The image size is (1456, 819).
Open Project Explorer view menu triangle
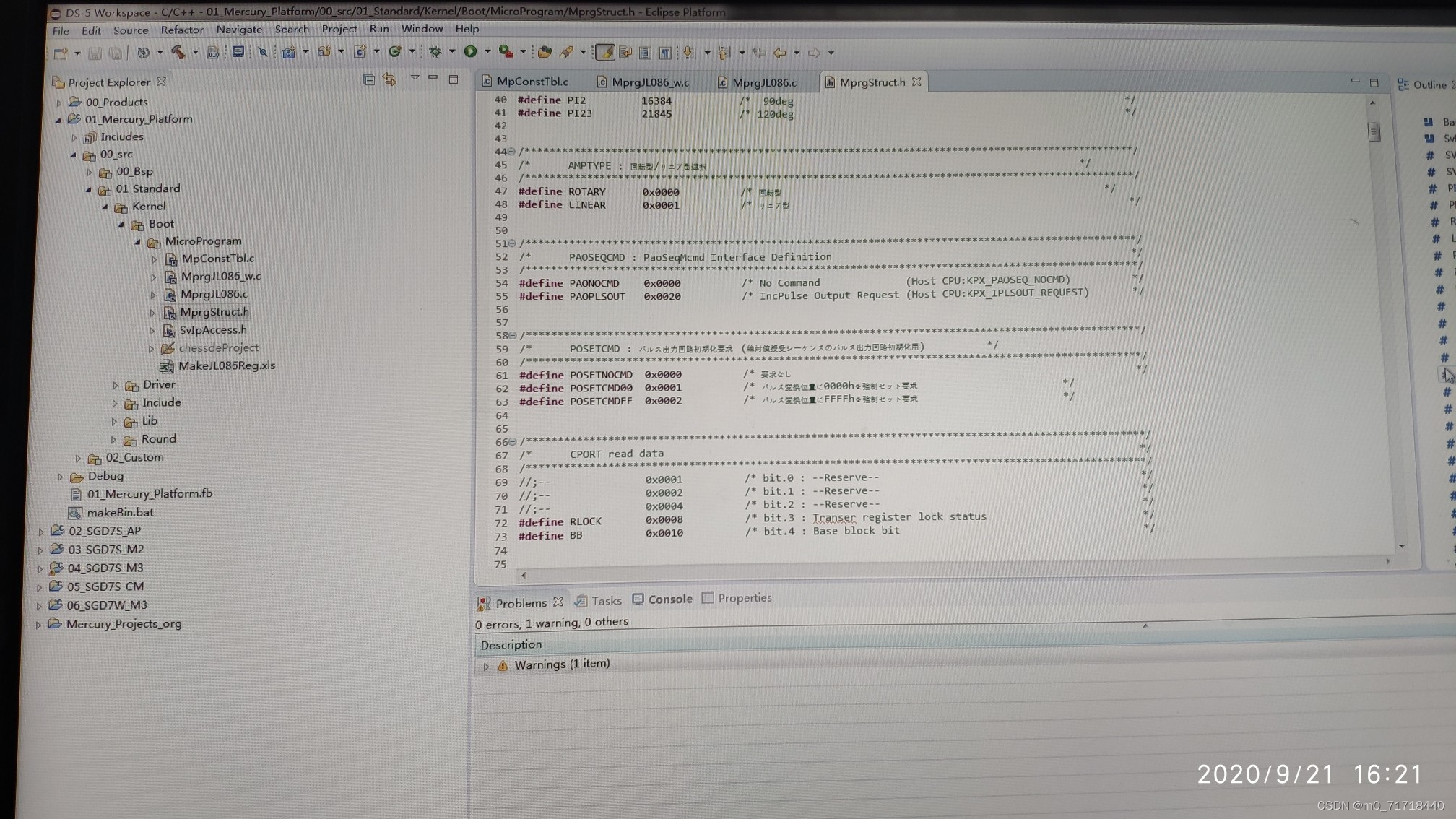(x=415, y=77)
